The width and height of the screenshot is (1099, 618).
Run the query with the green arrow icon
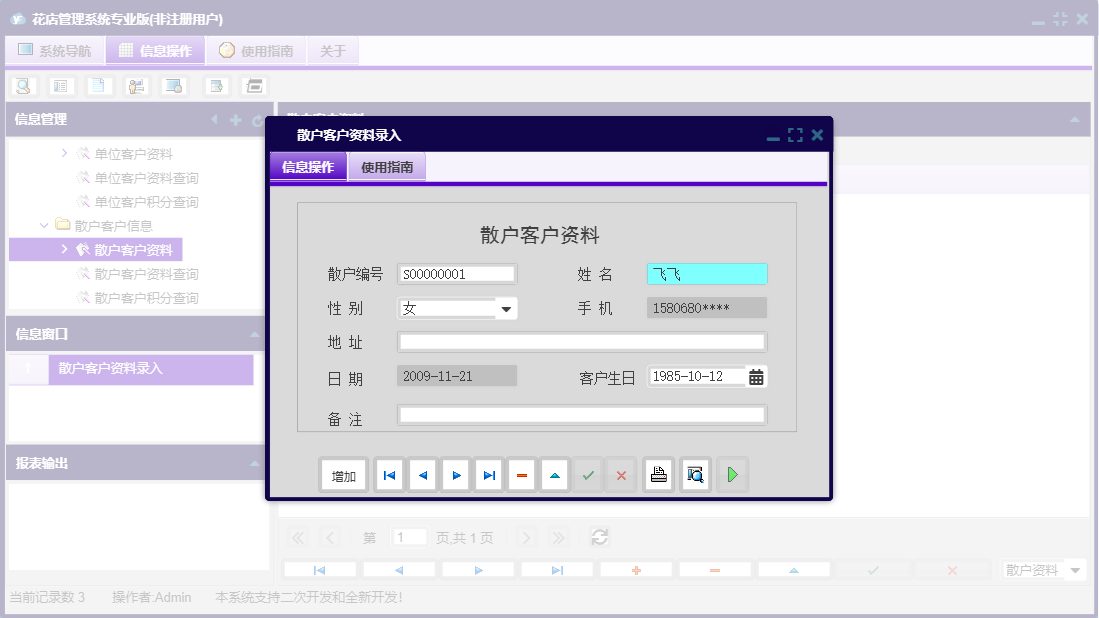click(732, 474)
